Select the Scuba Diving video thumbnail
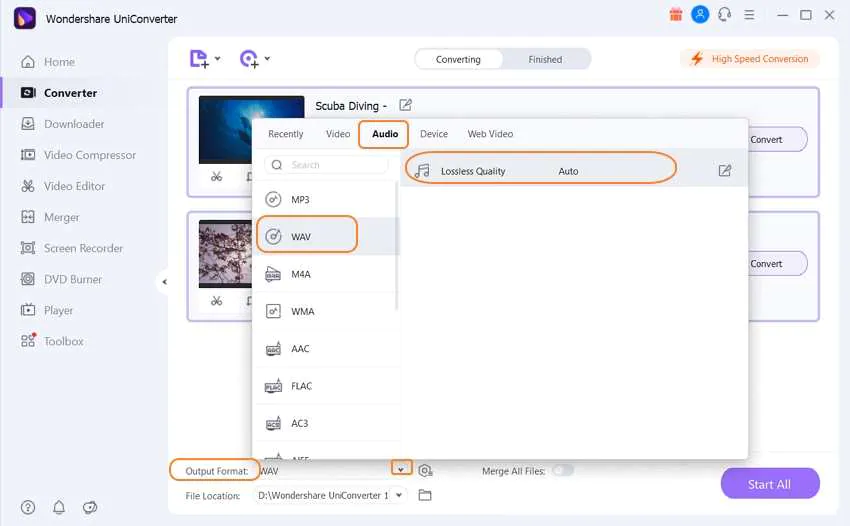Screen dimensions: 850x526 point(251,130)
